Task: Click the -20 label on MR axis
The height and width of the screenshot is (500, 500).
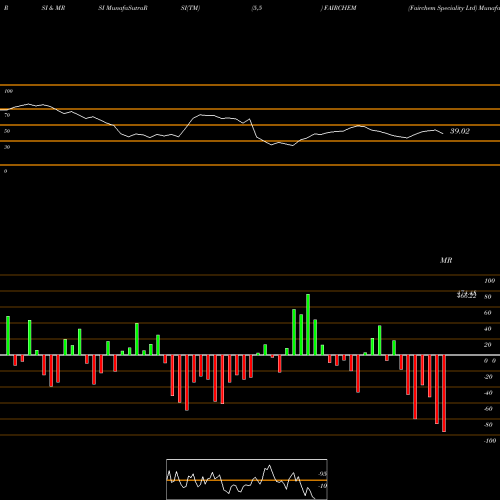Action: click(488, 377)
